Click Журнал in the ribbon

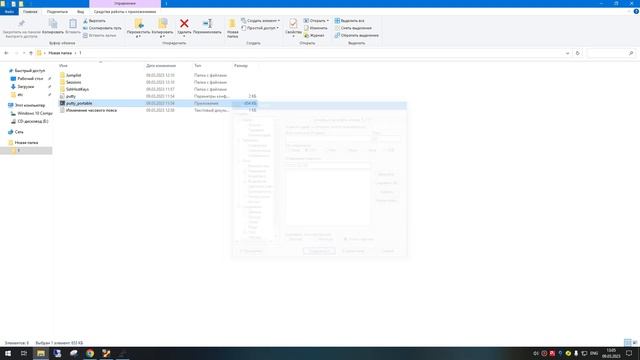314,36
